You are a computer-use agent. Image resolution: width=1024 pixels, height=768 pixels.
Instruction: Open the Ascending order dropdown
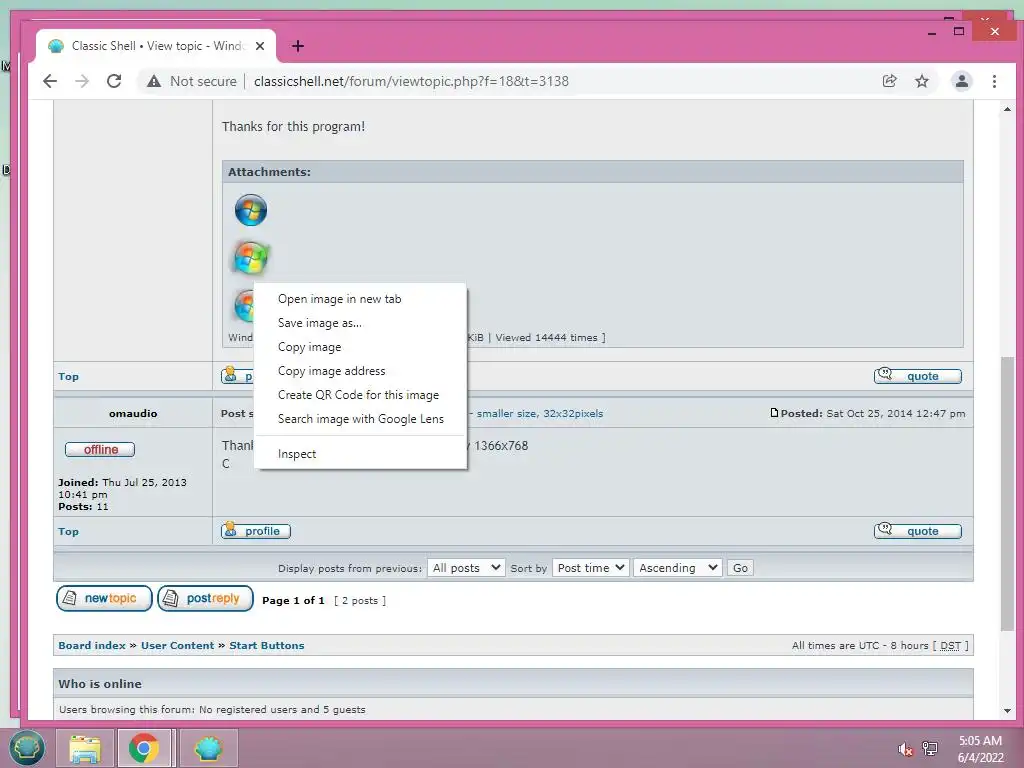click(677, 568)
